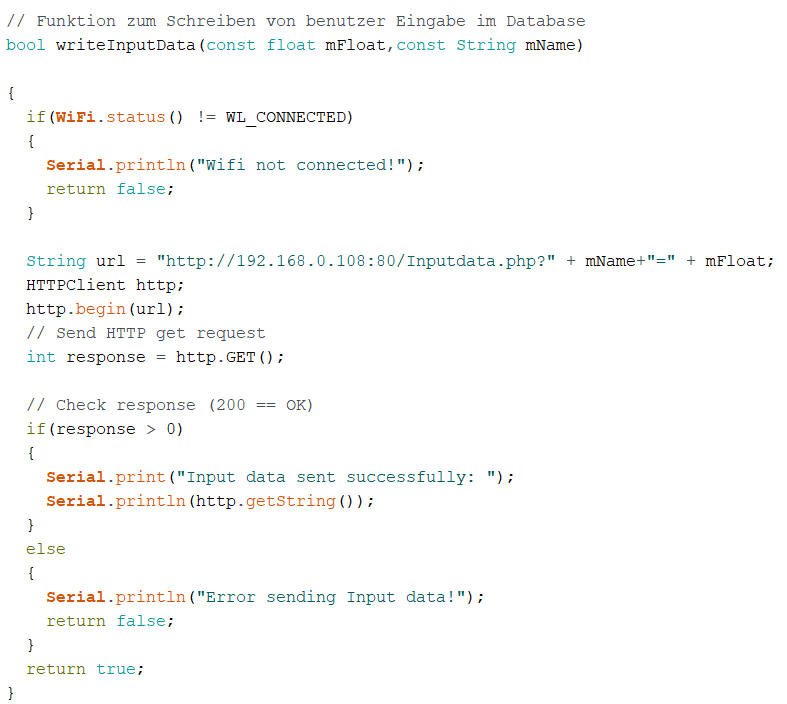Image resolution: width=787 pixels, height=704 pixels.
Task: Click the first comment line about Funktion zum Schreiben
Action: click(x=296, y=21)
